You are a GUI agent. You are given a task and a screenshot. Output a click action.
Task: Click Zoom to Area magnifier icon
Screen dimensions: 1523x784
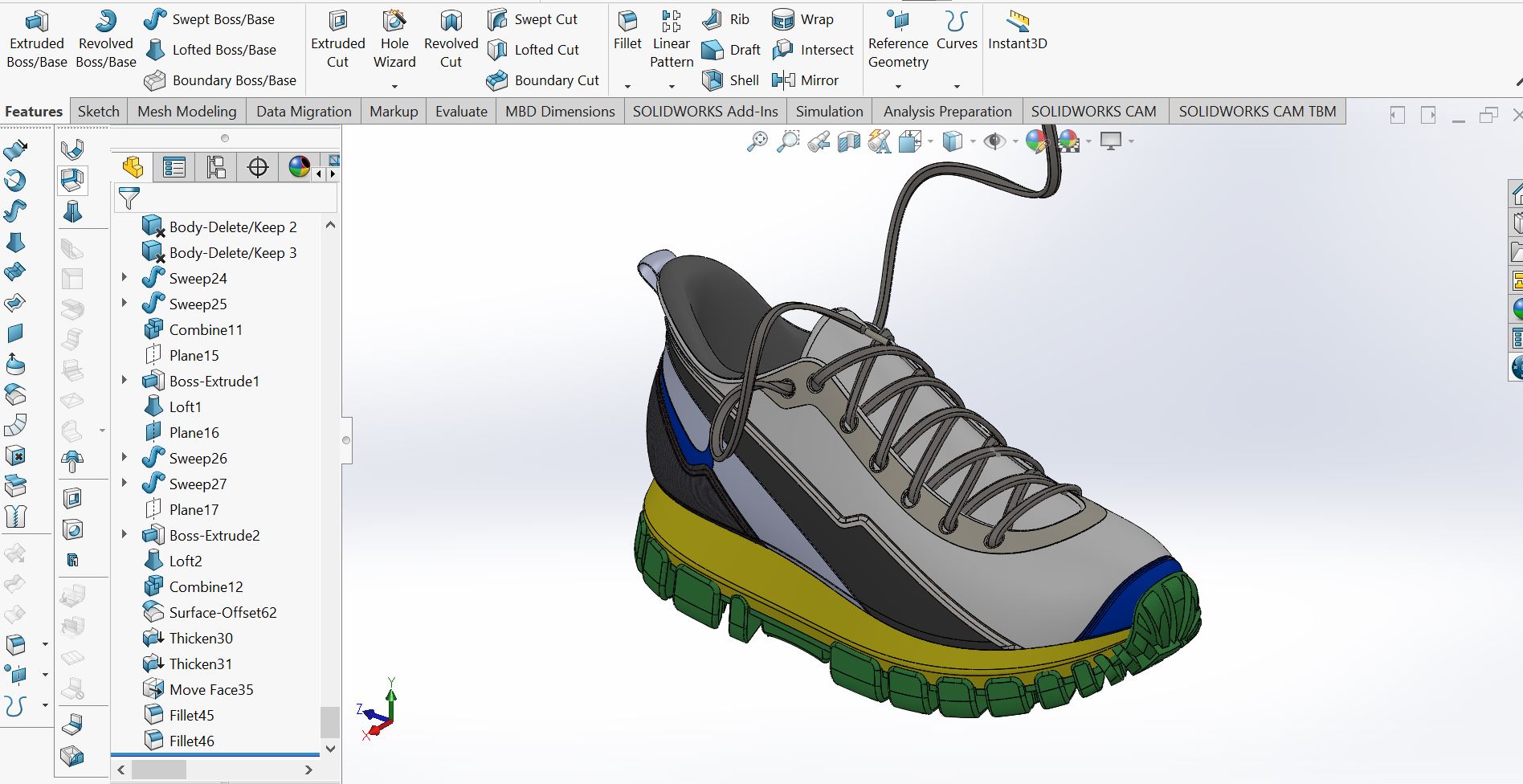click(788, 142)
